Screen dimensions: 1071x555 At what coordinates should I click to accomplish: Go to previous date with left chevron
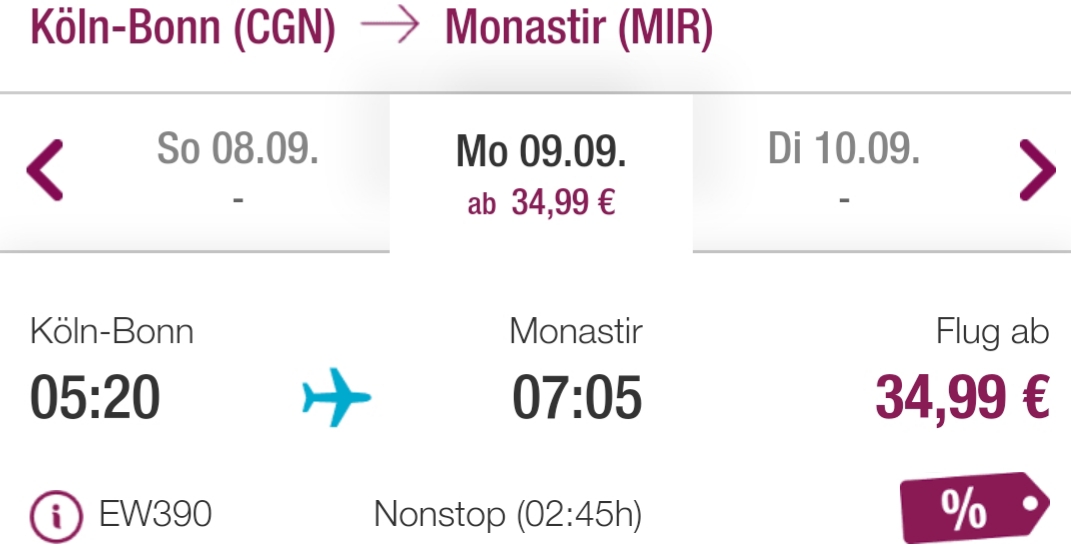[x=45, y=170]
